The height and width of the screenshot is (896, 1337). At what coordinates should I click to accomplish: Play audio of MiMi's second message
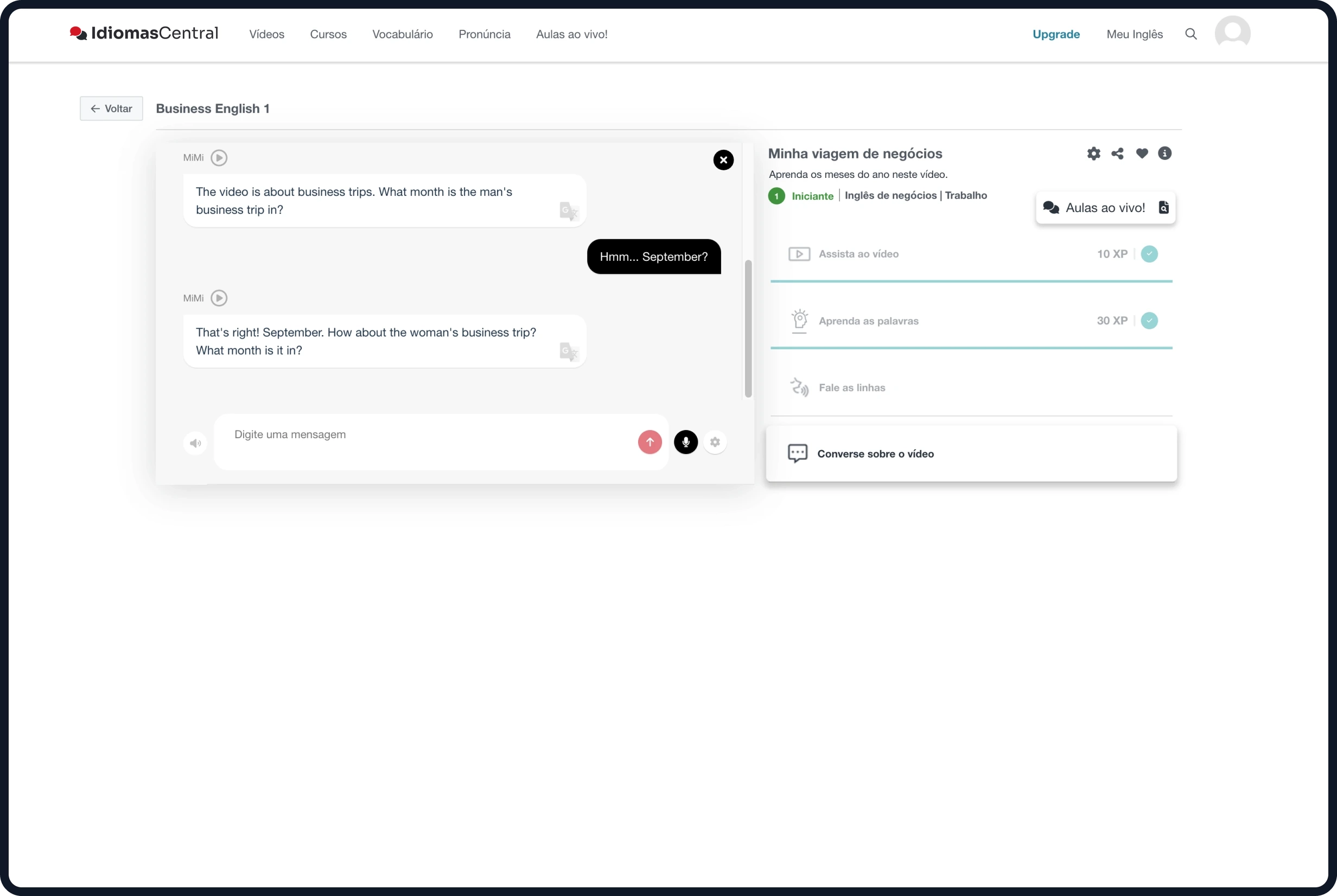pos(219,298)
